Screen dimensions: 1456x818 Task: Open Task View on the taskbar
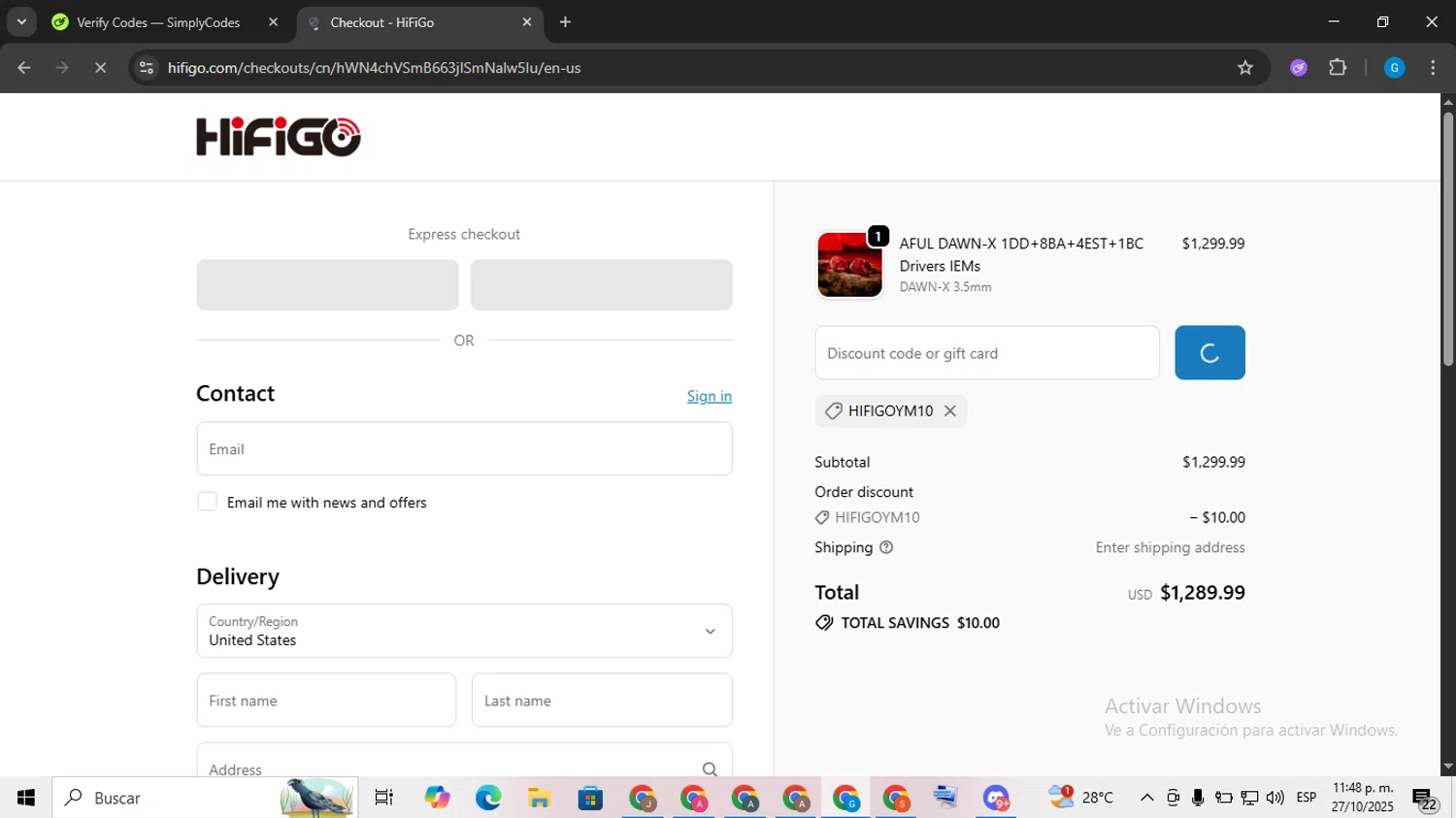point(384,798)
